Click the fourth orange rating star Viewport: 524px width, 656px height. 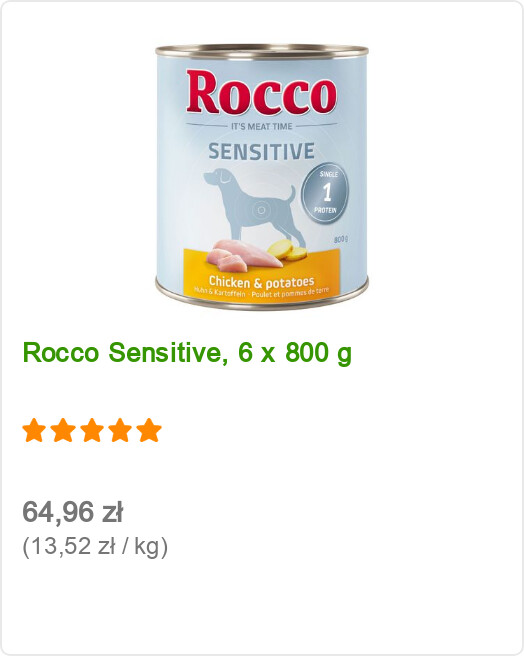pos(121,430)
